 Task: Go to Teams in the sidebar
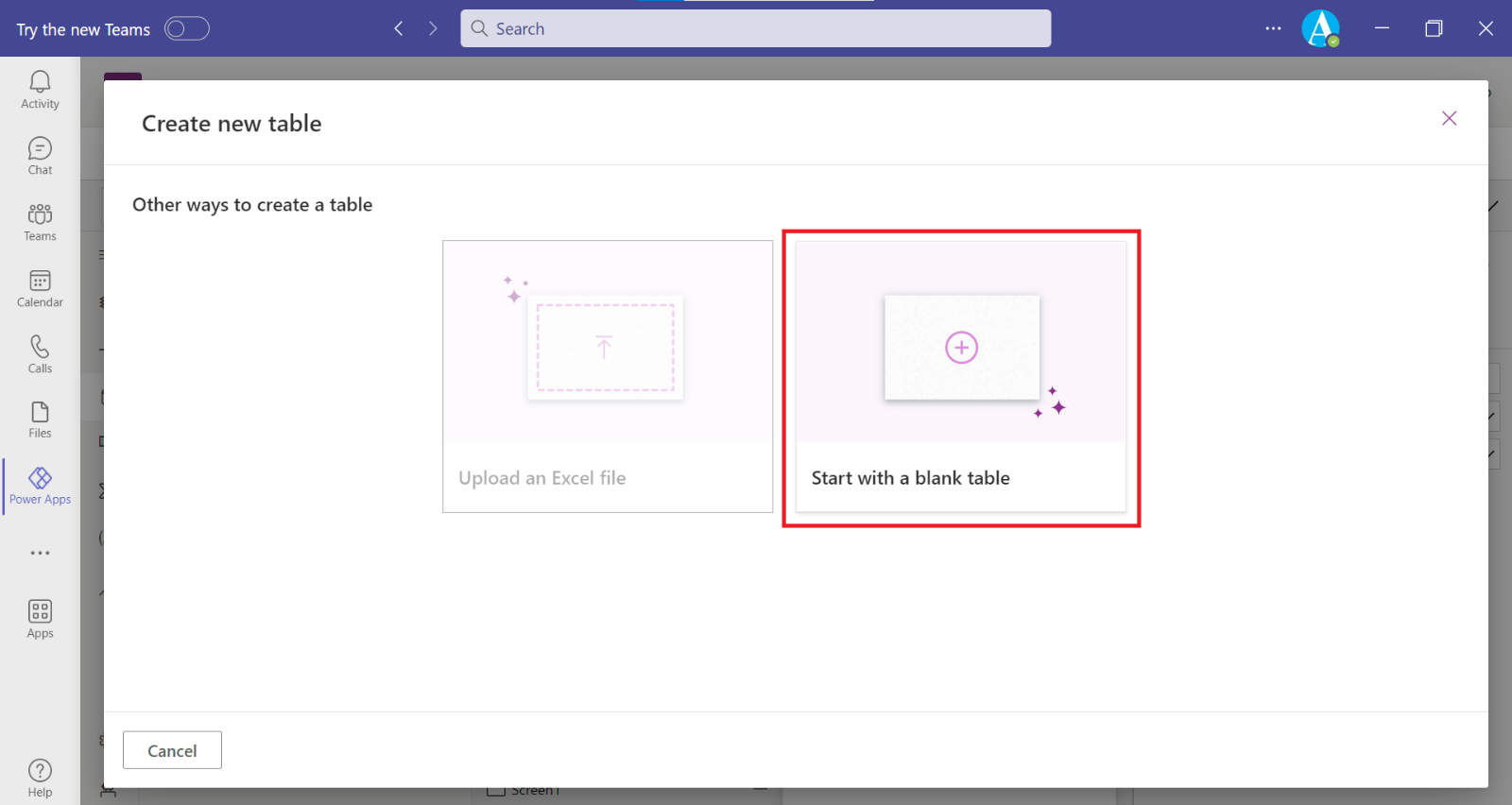(x=40, y=222)
